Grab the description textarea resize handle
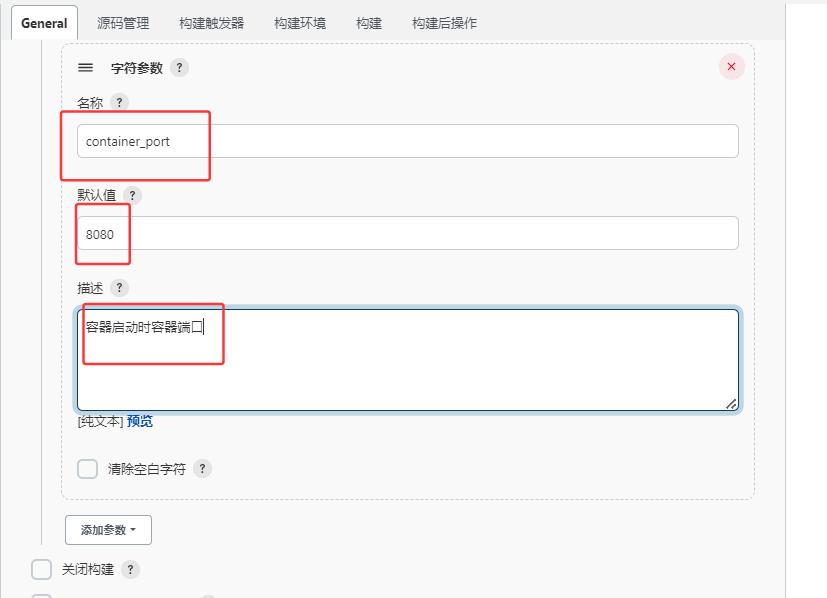The width and height of the screenshot is (827, 598). point(731,404)
